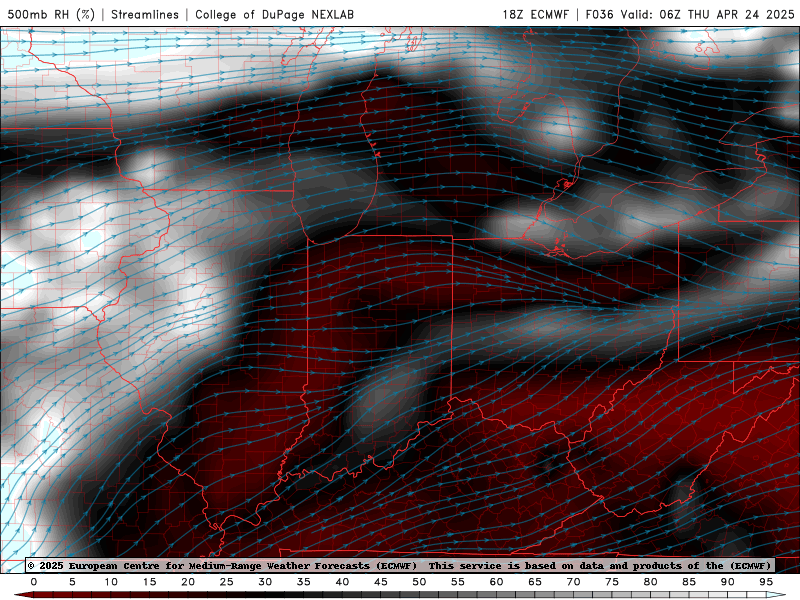
Task: Select the "20" scale value
Action: (188, 582)
